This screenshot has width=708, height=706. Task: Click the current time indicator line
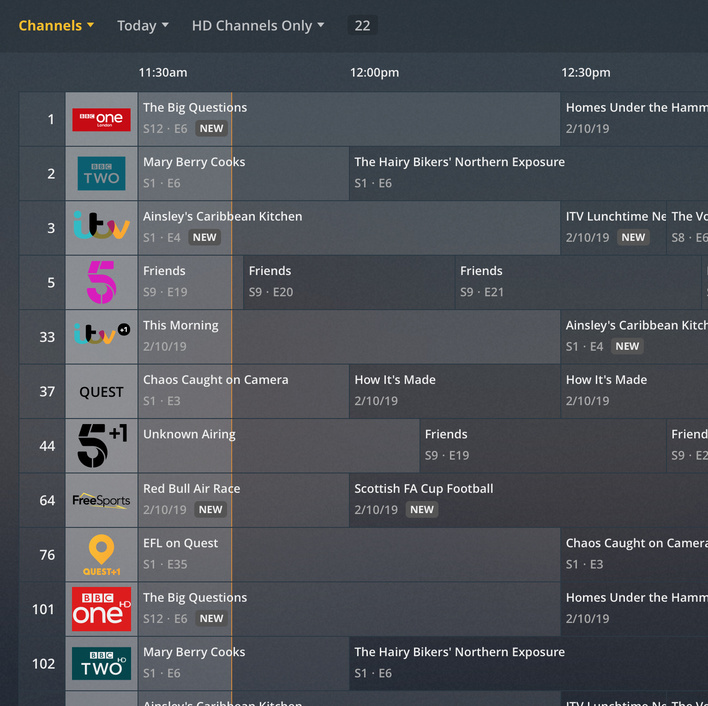coord(232,399)
